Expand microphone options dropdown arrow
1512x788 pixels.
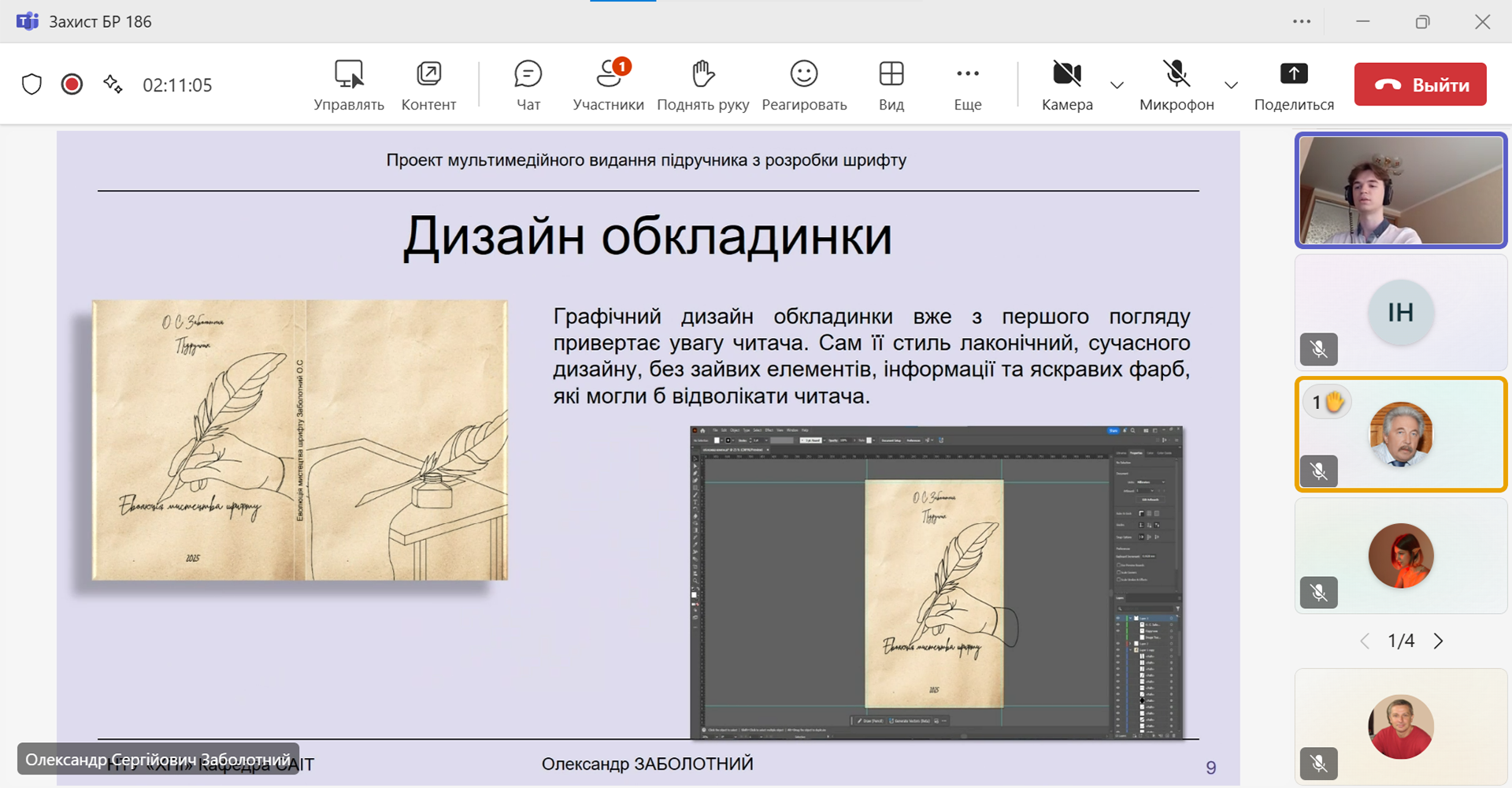[1231, 85]
